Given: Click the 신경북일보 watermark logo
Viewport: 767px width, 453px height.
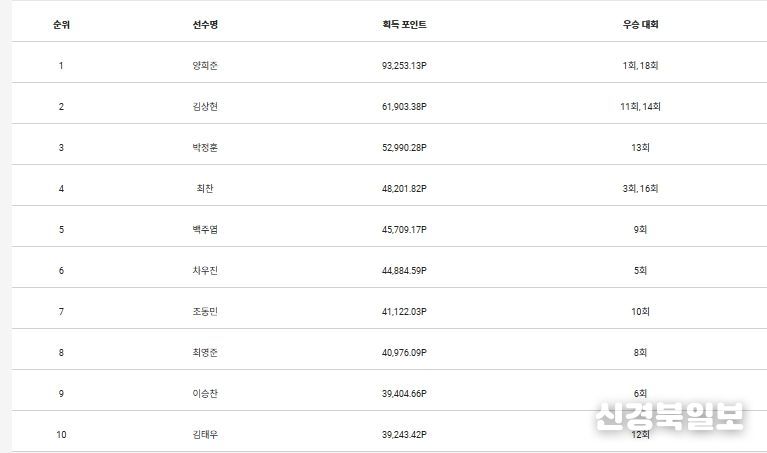Looking at the screenshot, I should click(669, 416).
